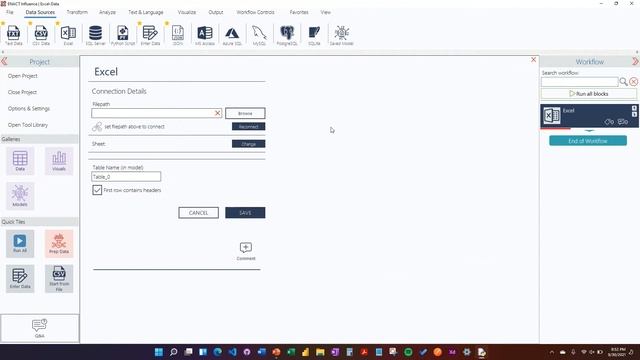Switch to the Transform tab

[x=77, y=12]
